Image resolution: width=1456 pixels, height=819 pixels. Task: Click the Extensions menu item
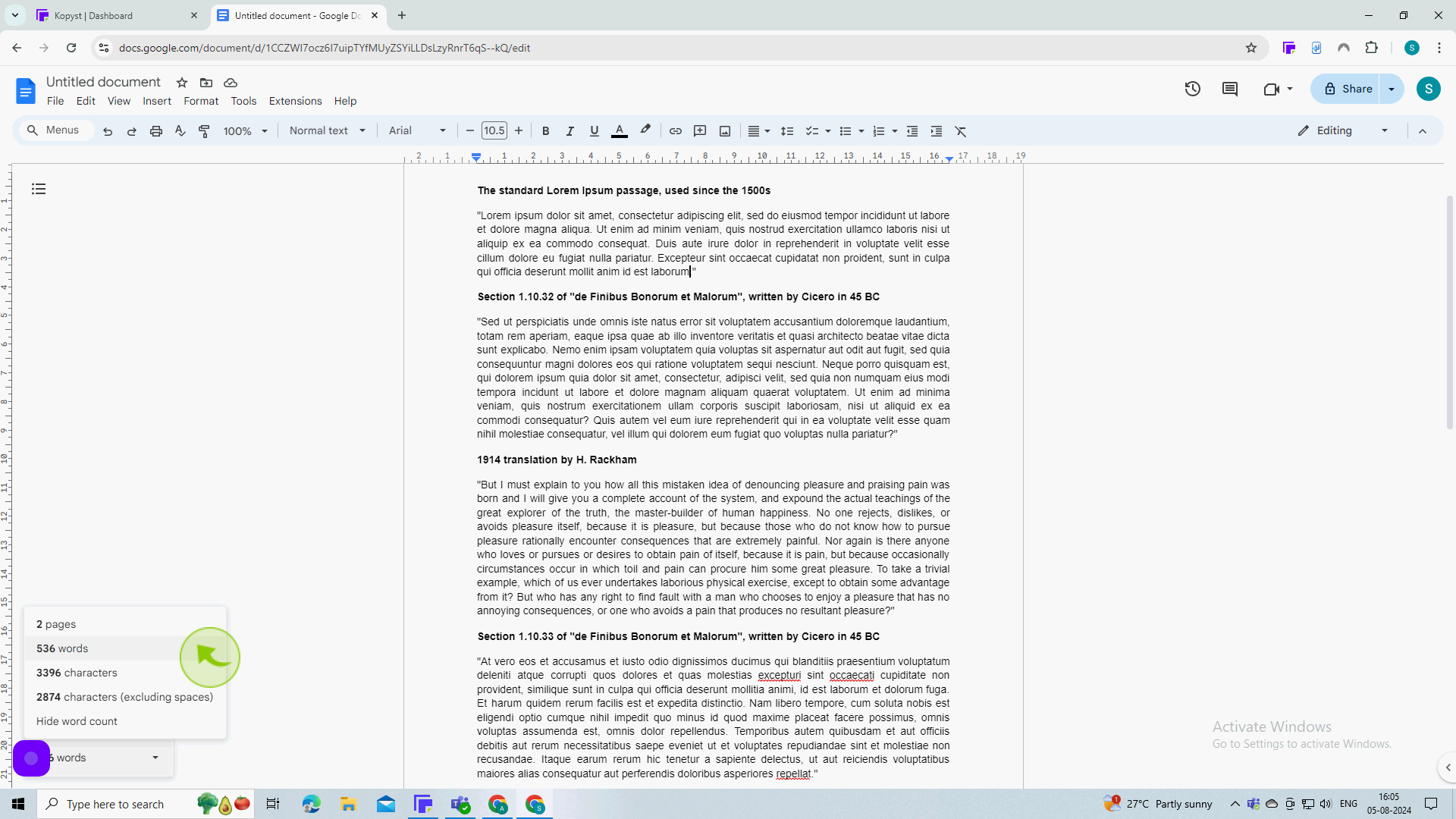[x=295, y=101]
